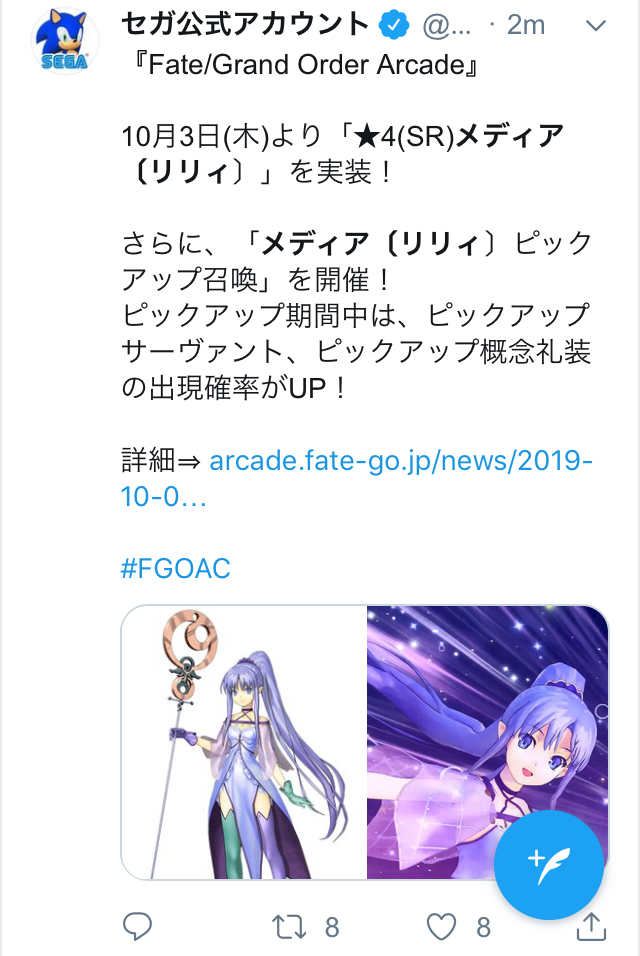Open the SEGA Sonic profile avatar
The height and width of the screenshot is (956, 640).
point(65,40)
